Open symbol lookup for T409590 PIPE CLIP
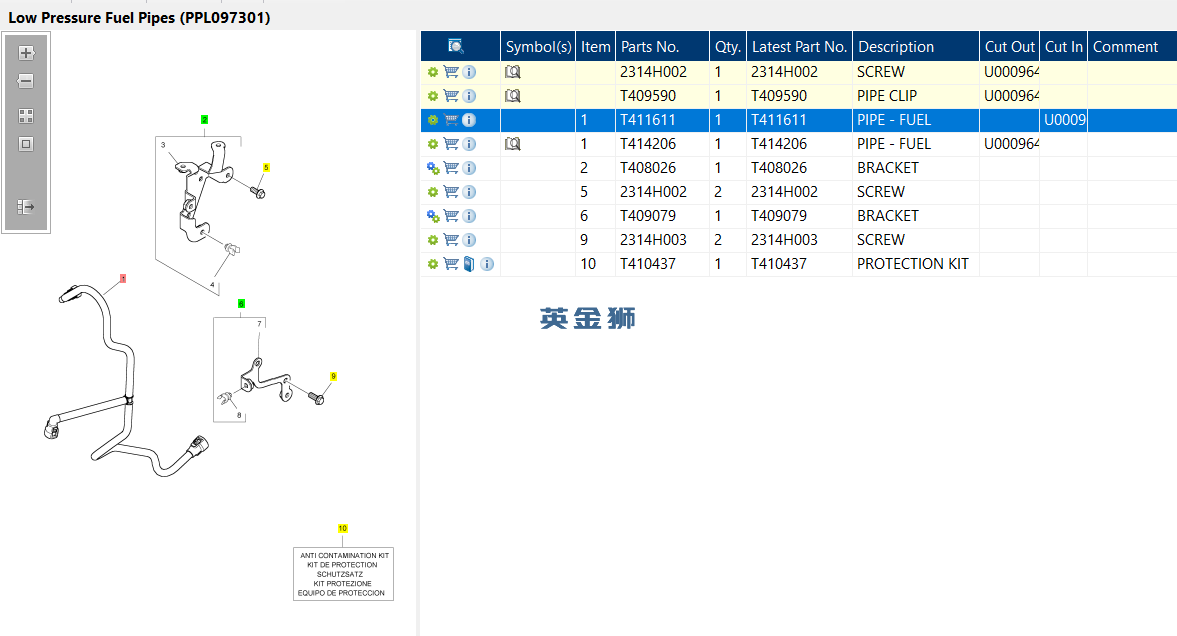The width and height of the screenshot is (1177, 636). (x=513, y=96)
